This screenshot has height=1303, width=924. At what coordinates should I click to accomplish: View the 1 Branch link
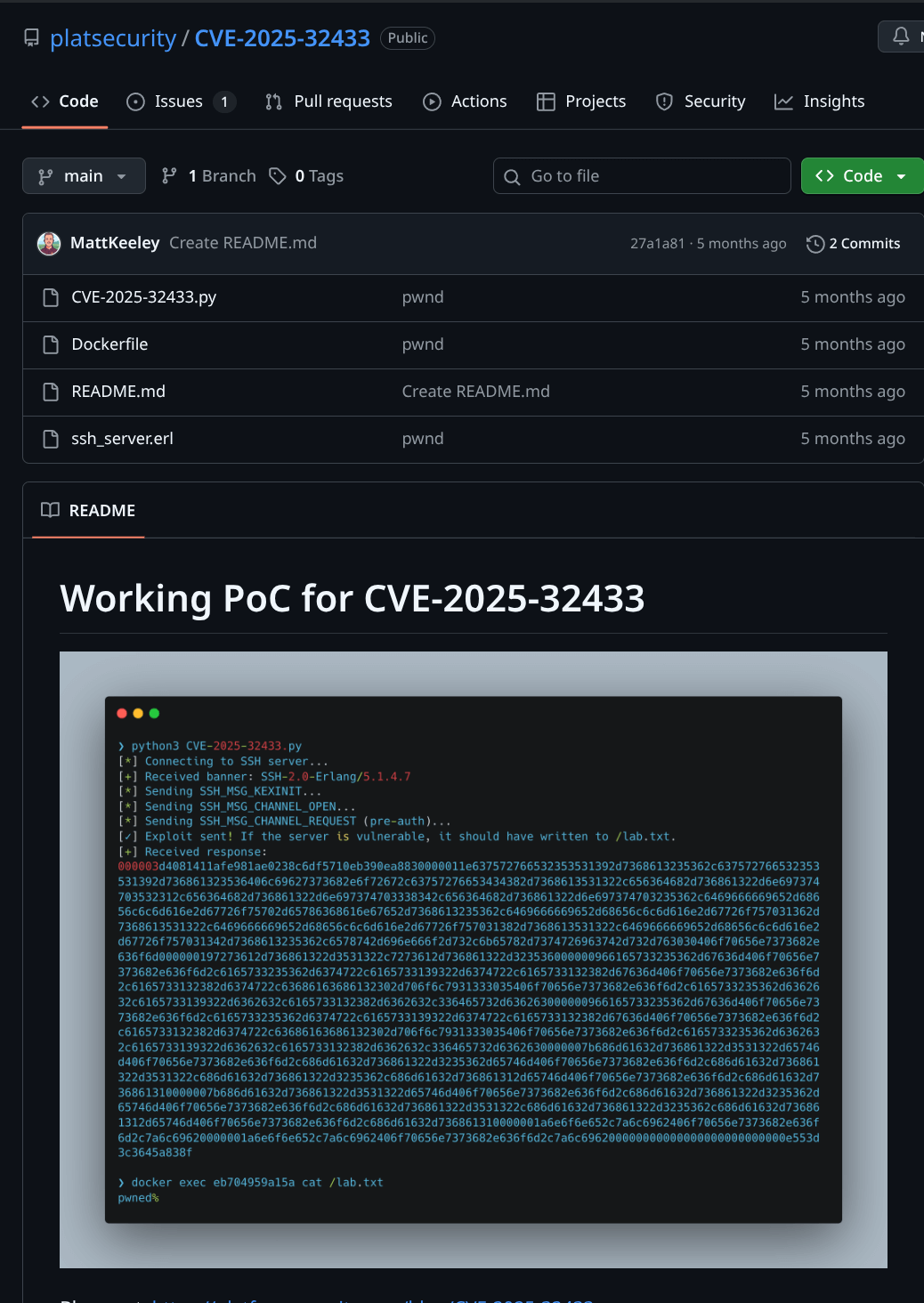coord(208,176)
